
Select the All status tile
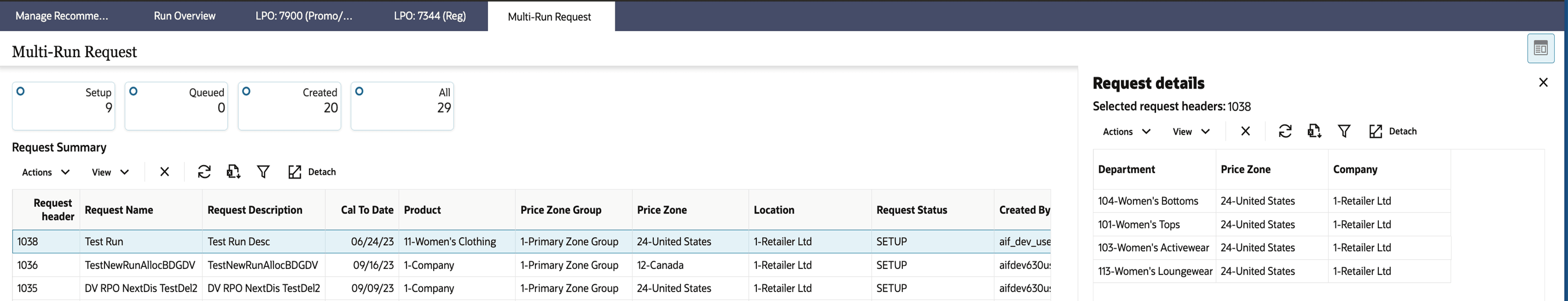[x=402, y=105]
